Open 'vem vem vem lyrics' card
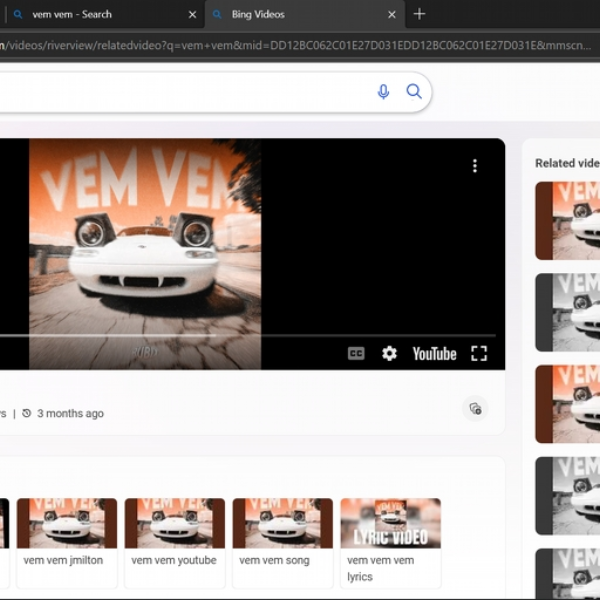 (x=391, y=543)
